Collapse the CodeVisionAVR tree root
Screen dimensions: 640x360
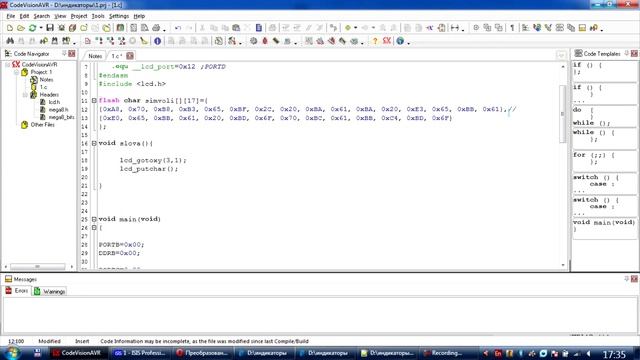tap(8, 64)
